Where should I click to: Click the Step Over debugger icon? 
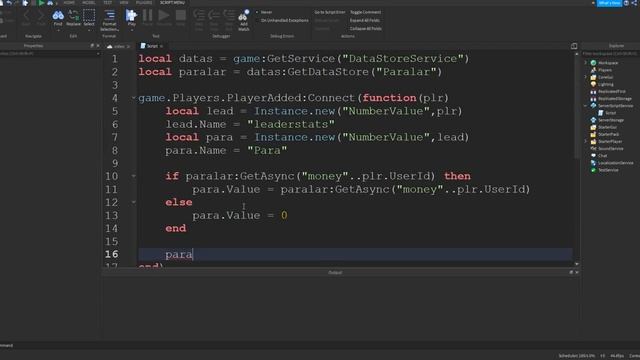tap(214, 16)
